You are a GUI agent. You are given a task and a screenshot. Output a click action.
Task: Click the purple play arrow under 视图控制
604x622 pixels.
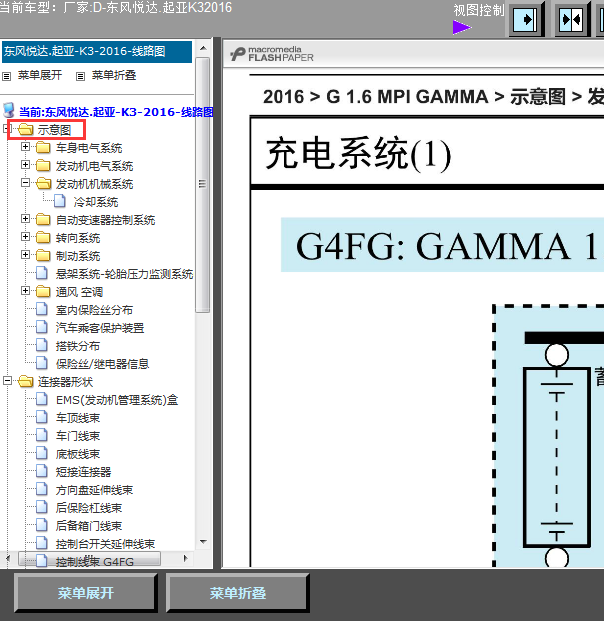(x=462, y=28)
